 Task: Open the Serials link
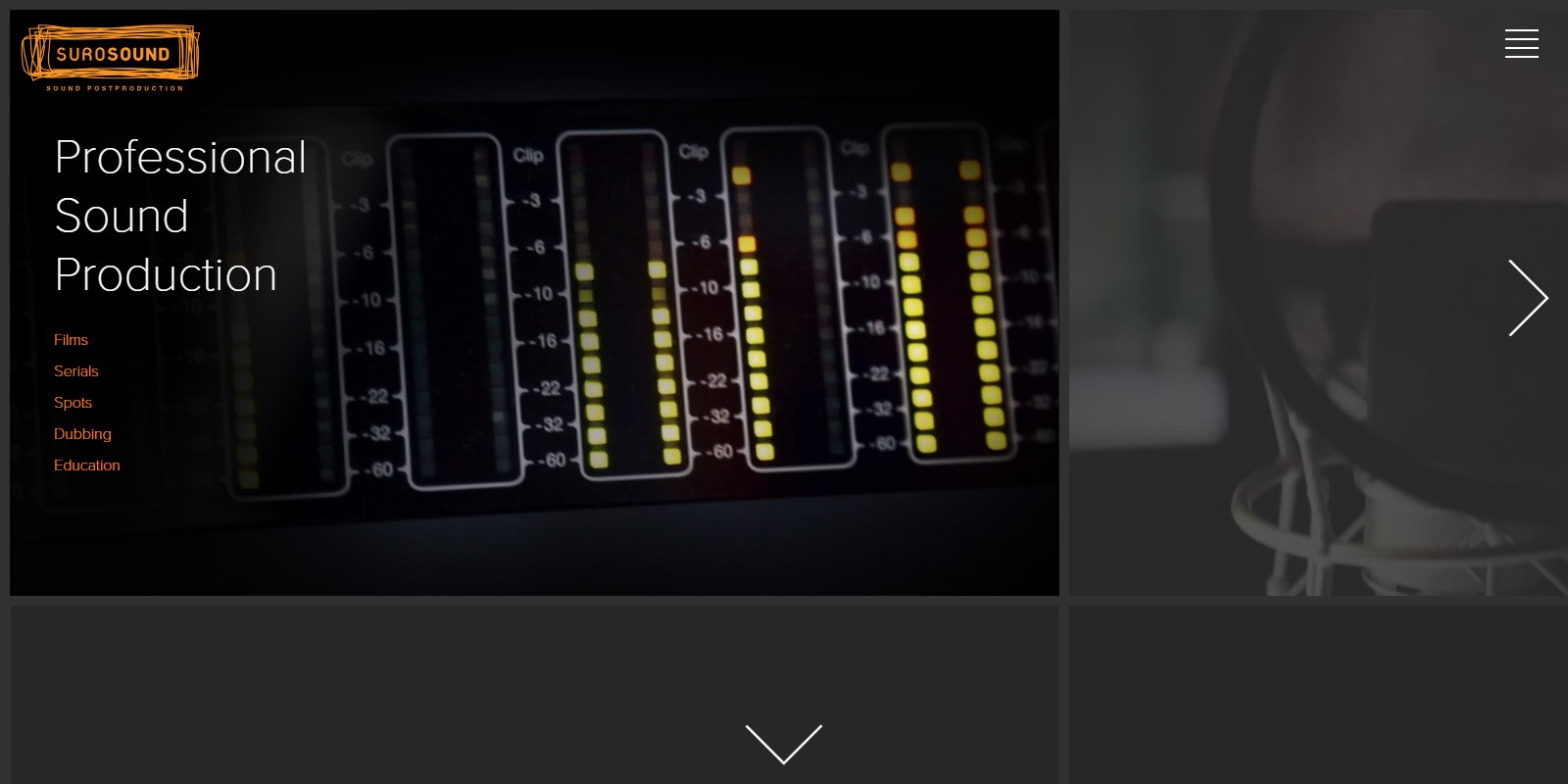pos(76,371)
